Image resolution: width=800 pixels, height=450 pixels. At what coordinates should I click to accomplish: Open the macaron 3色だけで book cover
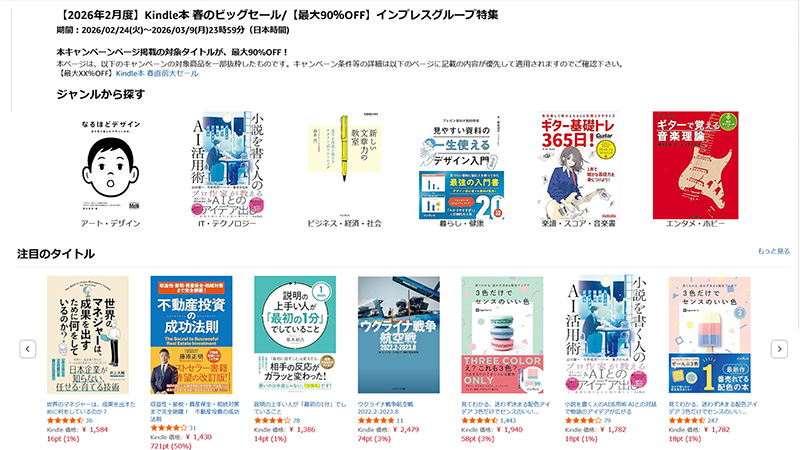click(502, 335)
